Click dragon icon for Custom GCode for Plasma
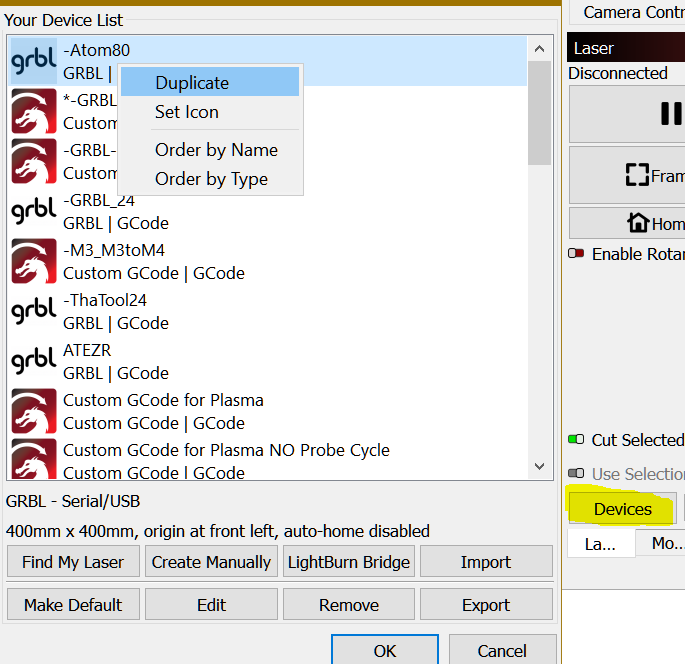The image size is (685, 664). point(33,411)
